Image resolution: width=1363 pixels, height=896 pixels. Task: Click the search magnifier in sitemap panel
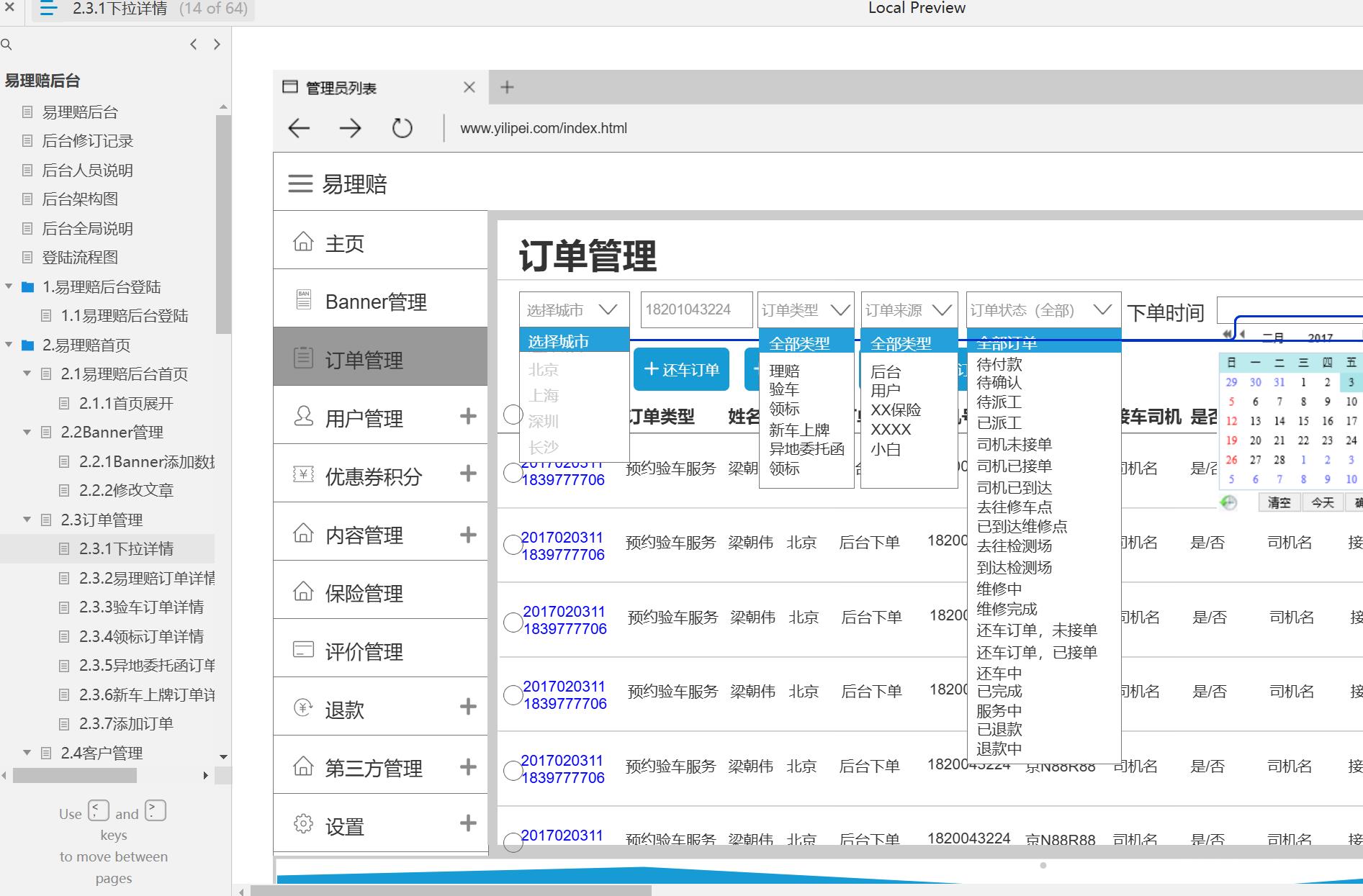(x=6, y=45)
